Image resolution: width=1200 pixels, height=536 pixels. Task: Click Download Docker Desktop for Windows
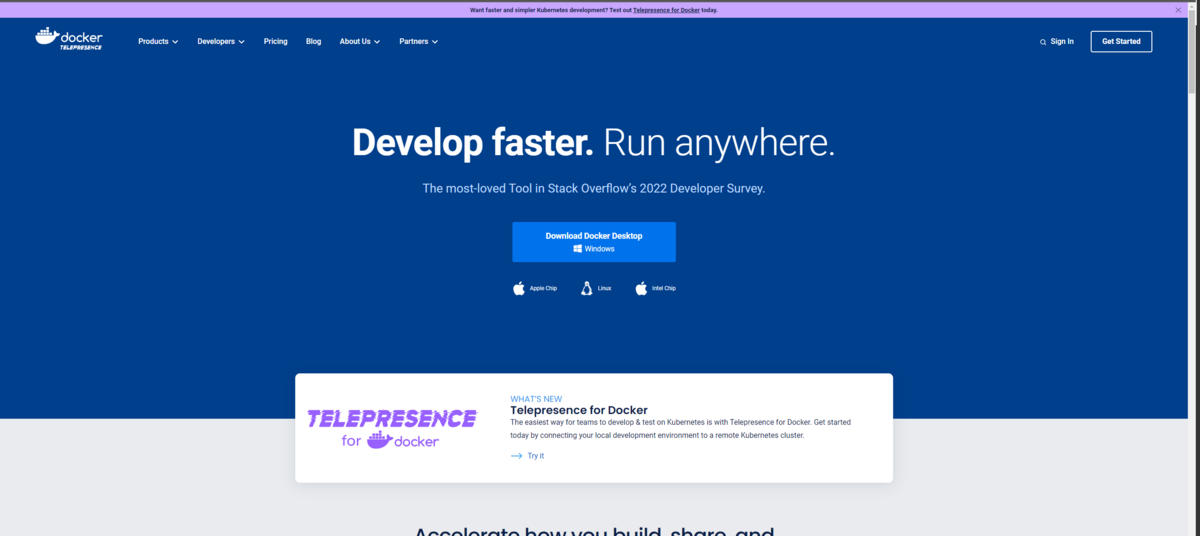[594, 242]
